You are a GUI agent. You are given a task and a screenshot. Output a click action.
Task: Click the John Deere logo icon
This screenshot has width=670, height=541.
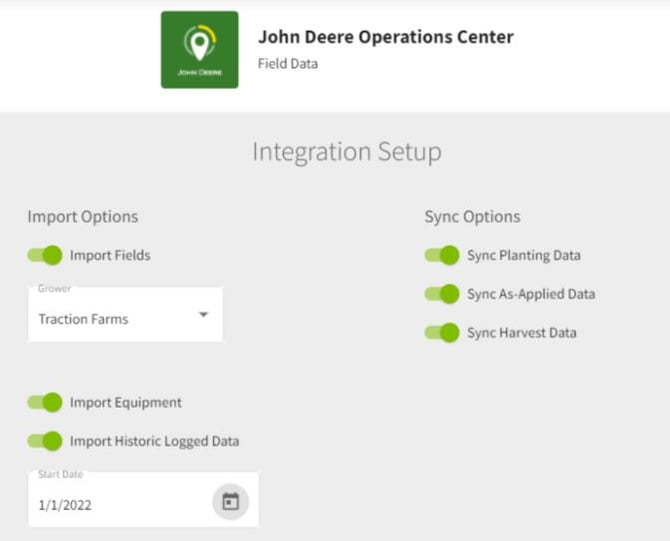click(199, 50)
